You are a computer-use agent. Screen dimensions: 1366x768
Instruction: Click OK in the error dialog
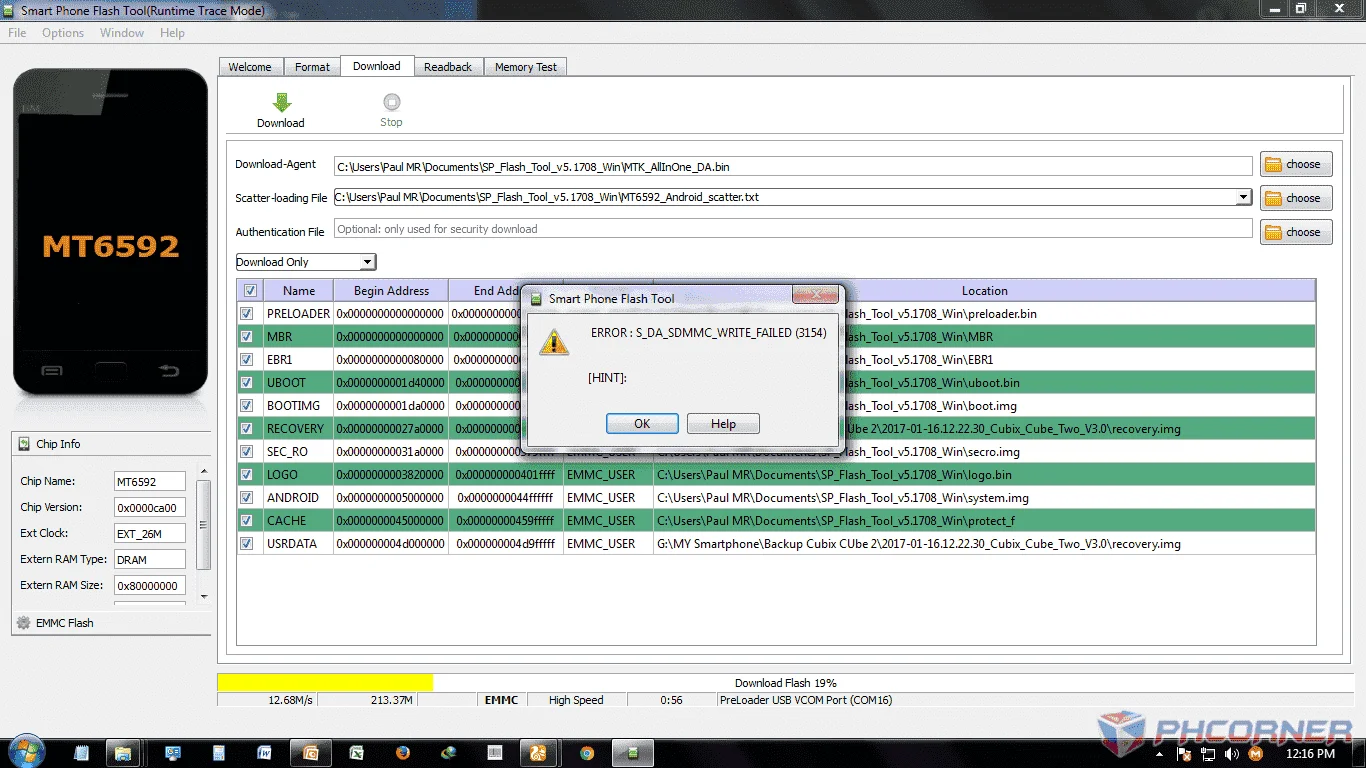pos(642,424)
